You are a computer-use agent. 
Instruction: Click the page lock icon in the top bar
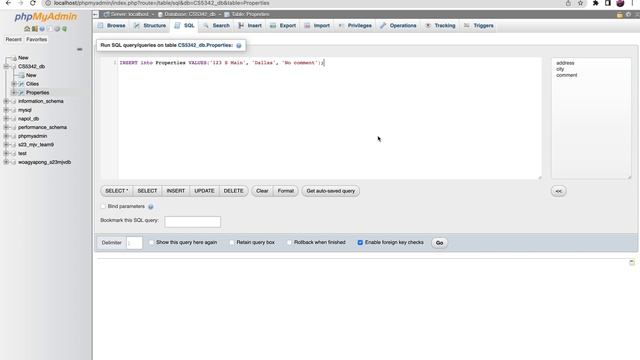620,15
